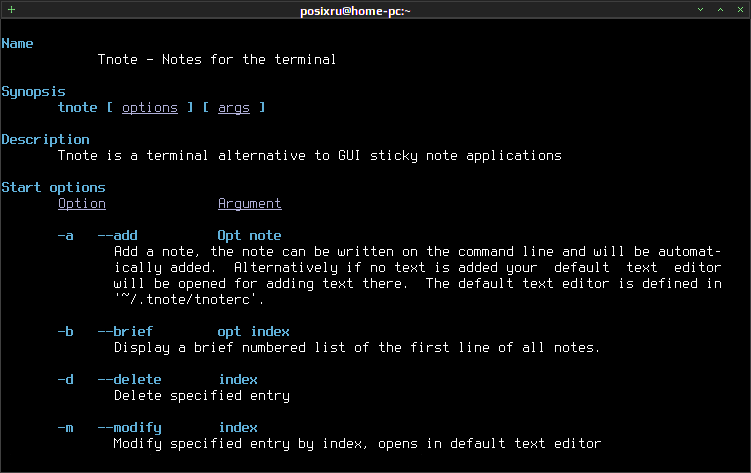Click the --brief option text
This screenshot has height=473, width=751.
point(125,331)
